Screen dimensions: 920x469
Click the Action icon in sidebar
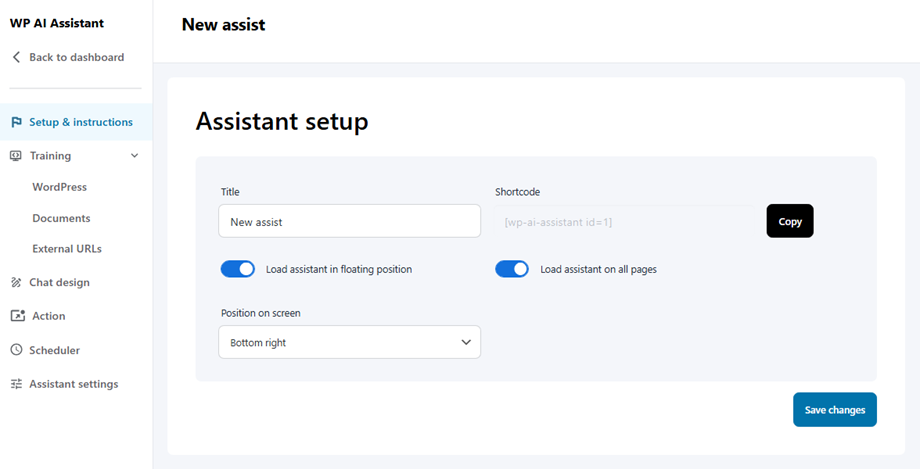(16, 316)
